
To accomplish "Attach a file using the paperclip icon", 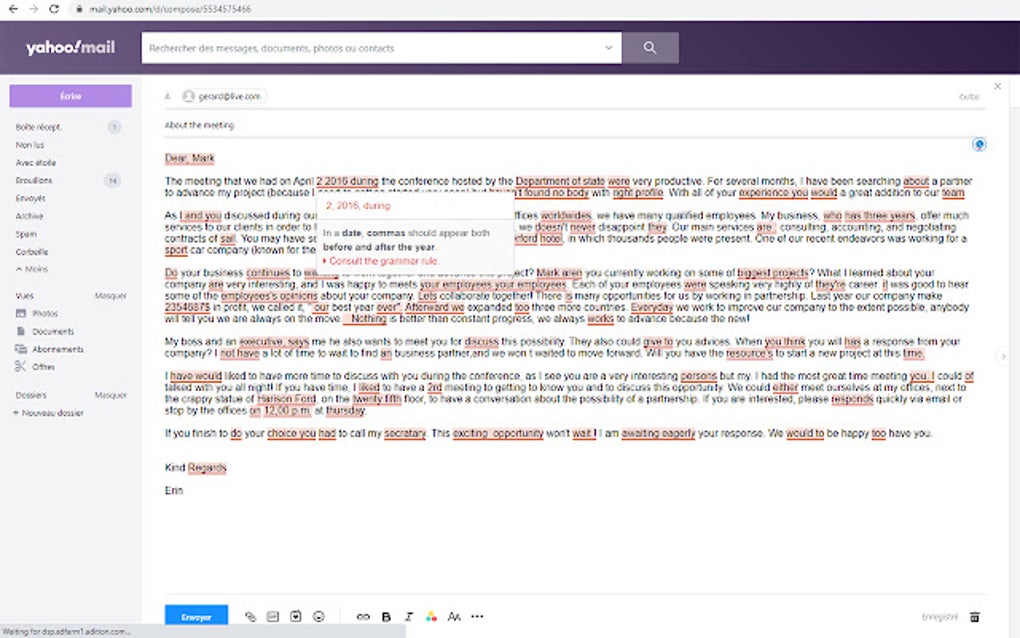I will click(x=250, y=616).
